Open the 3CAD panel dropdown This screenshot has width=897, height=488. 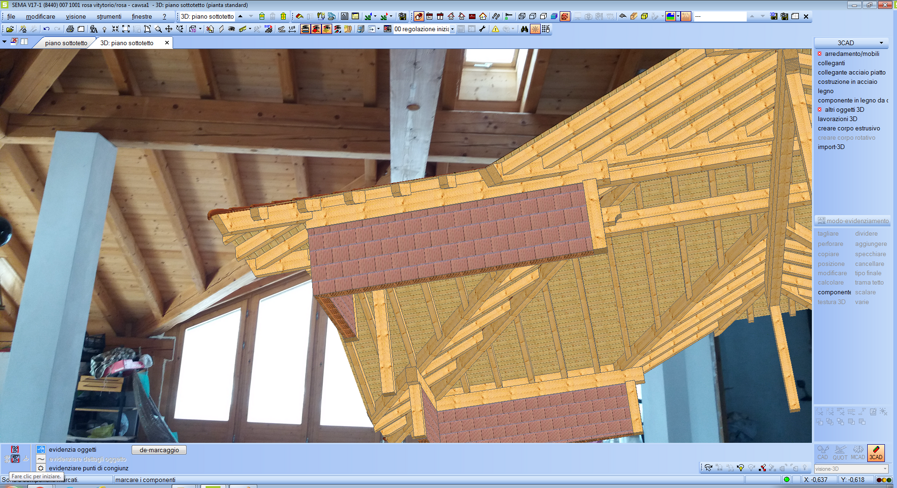(x=881, y=43)
